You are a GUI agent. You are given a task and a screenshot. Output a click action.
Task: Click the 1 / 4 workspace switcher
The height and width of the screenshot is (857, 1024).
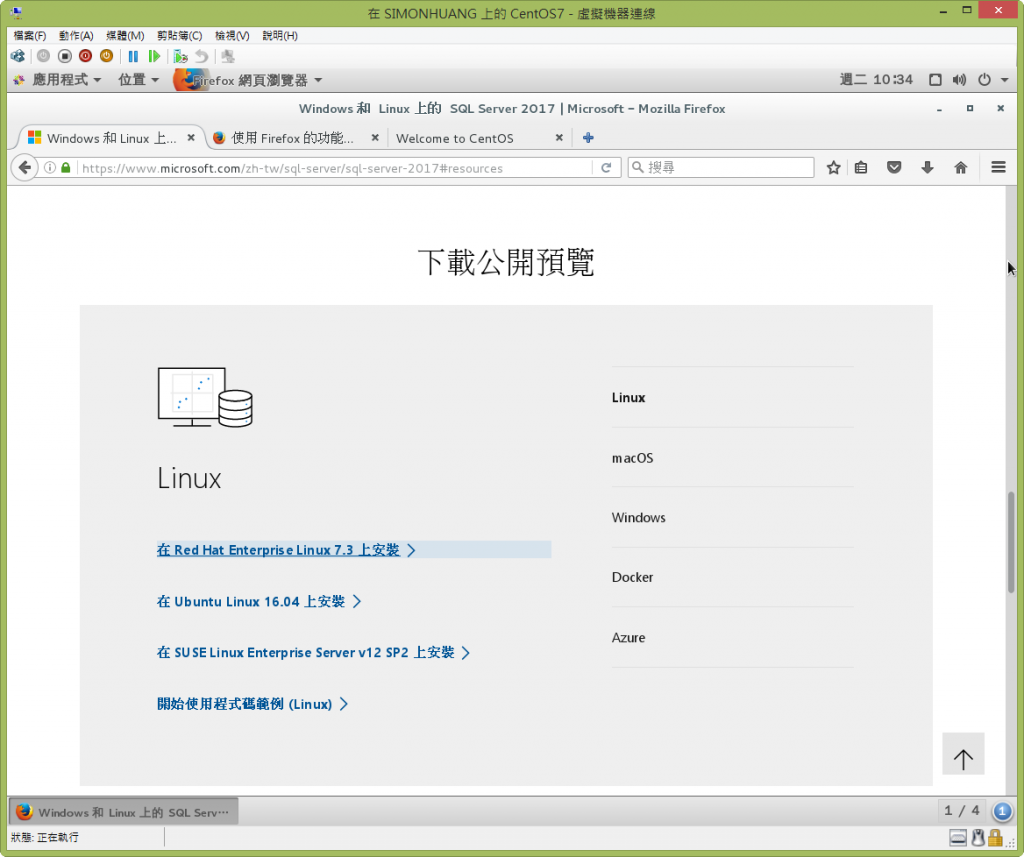point(962,811)
